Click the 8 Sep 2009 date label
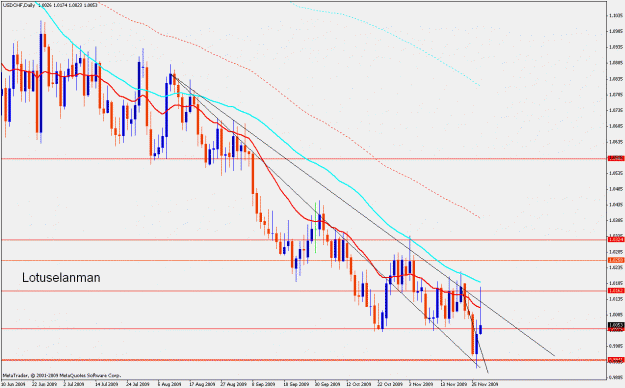Viewport: 625px width, 388px height. tap(264, 384)
